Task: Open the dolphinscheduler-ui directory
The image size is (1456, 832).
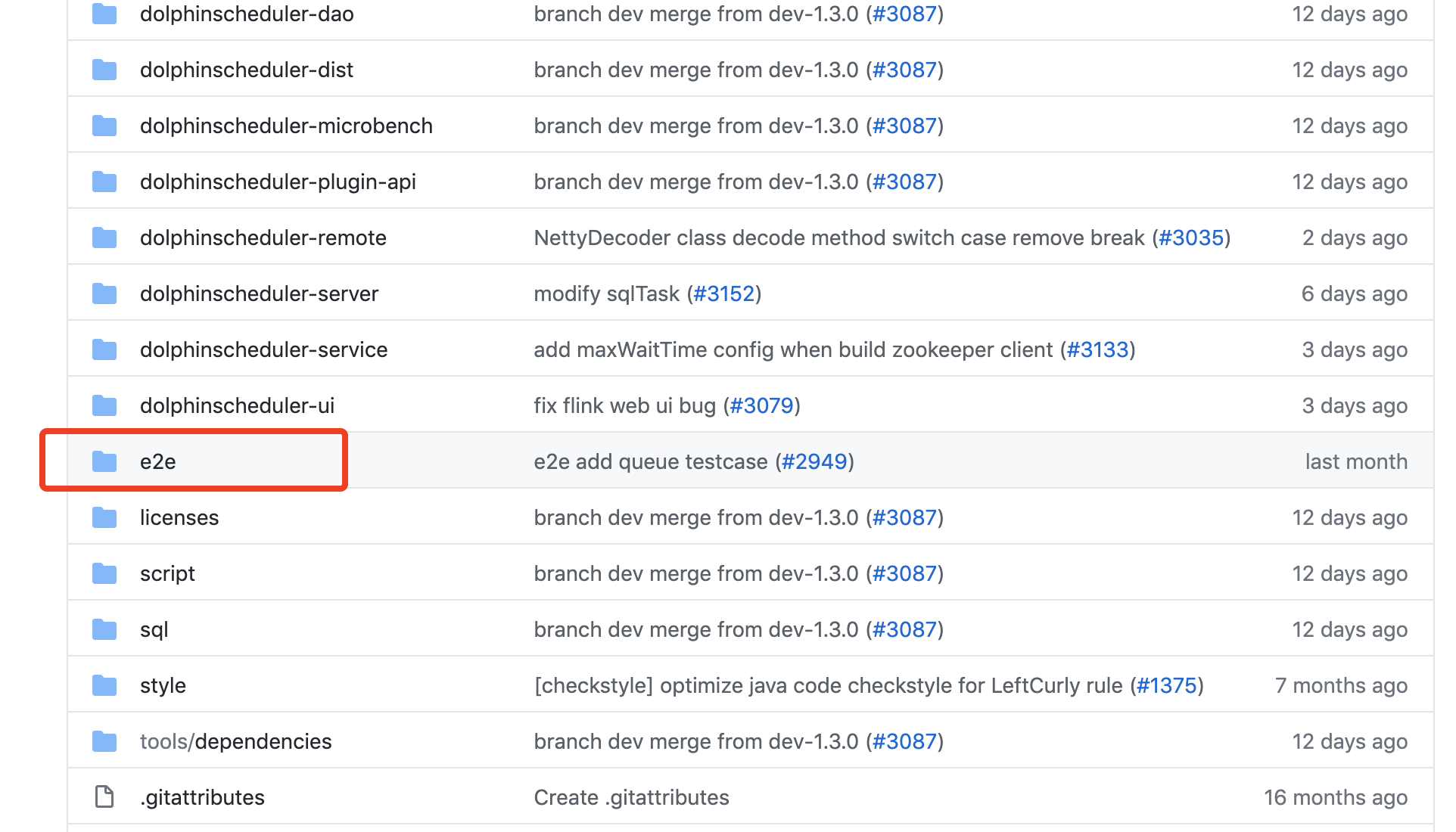Action: tap(237, 405)
